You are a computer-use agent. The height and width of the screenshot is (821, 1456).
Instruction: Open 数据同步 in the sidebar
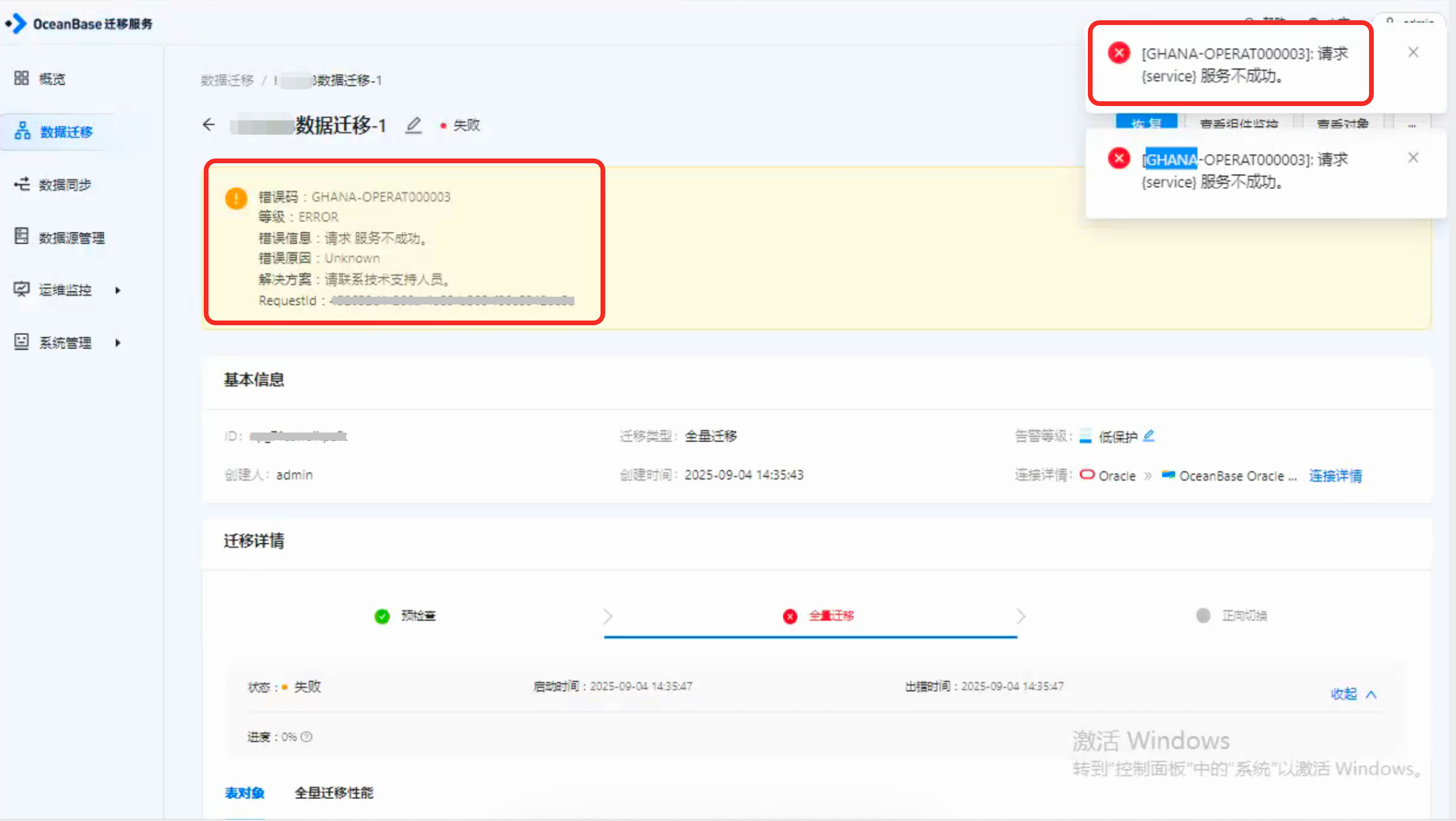pos(65,185)
